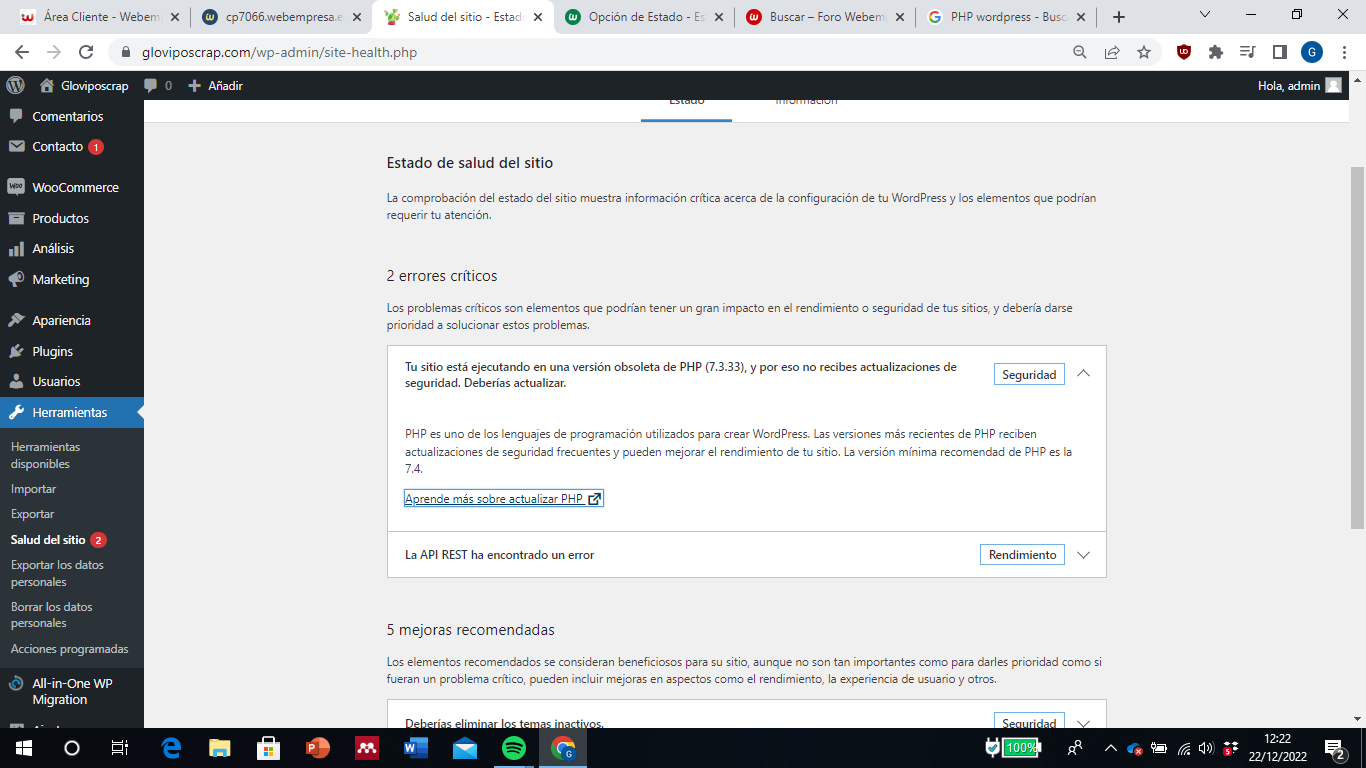
Task: Switch to Buscar Foro Webempresa tab
Action: [826, 17]
